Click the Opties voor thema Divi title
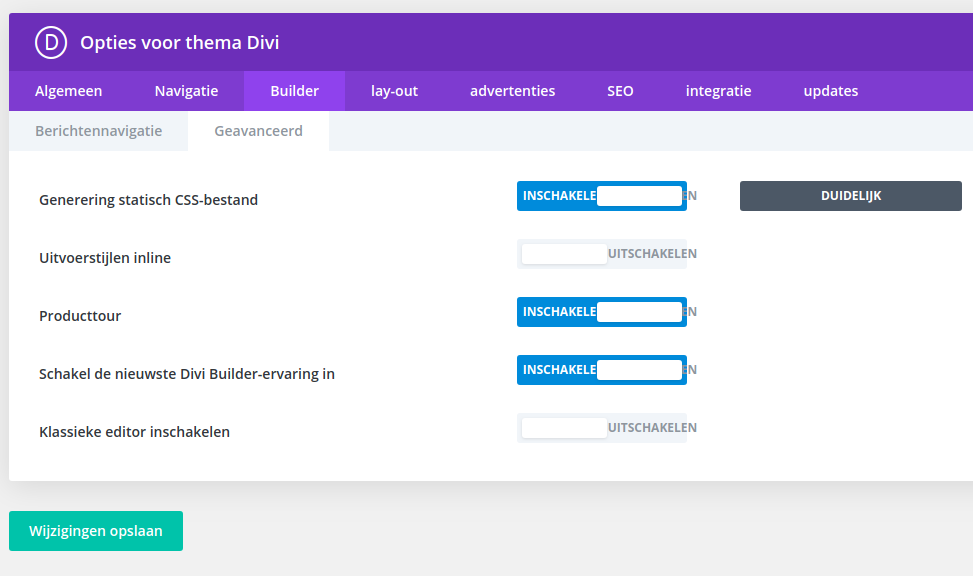973x576 pixels. pos(179,42)
